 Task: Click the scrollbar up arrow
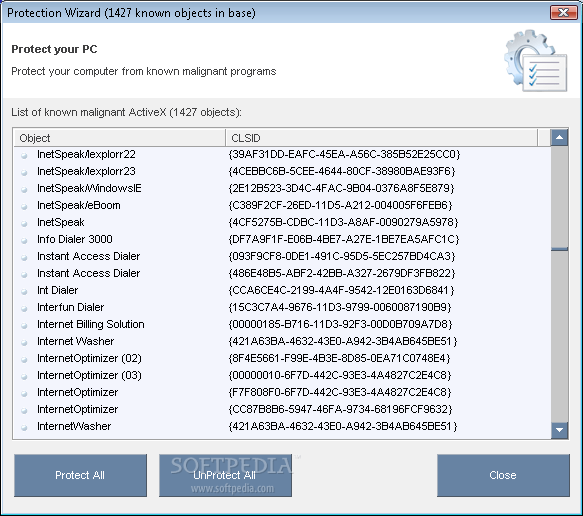coord(559,138)
